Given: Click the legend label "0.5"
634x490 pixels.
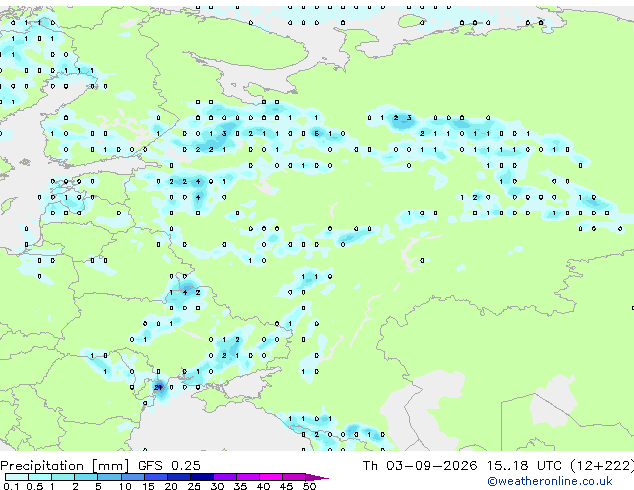Looking at the screenshot, I should coord(35,486).
